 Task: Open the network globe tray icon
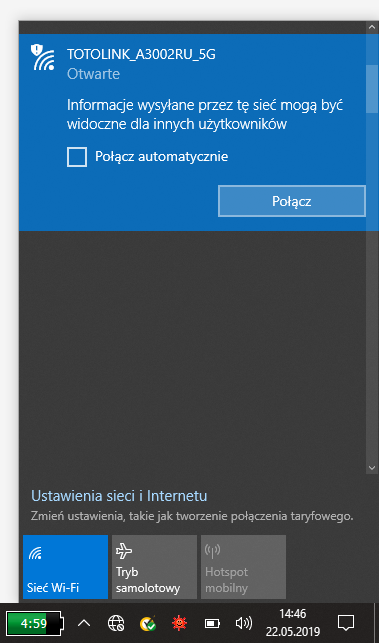click(116, 623)
